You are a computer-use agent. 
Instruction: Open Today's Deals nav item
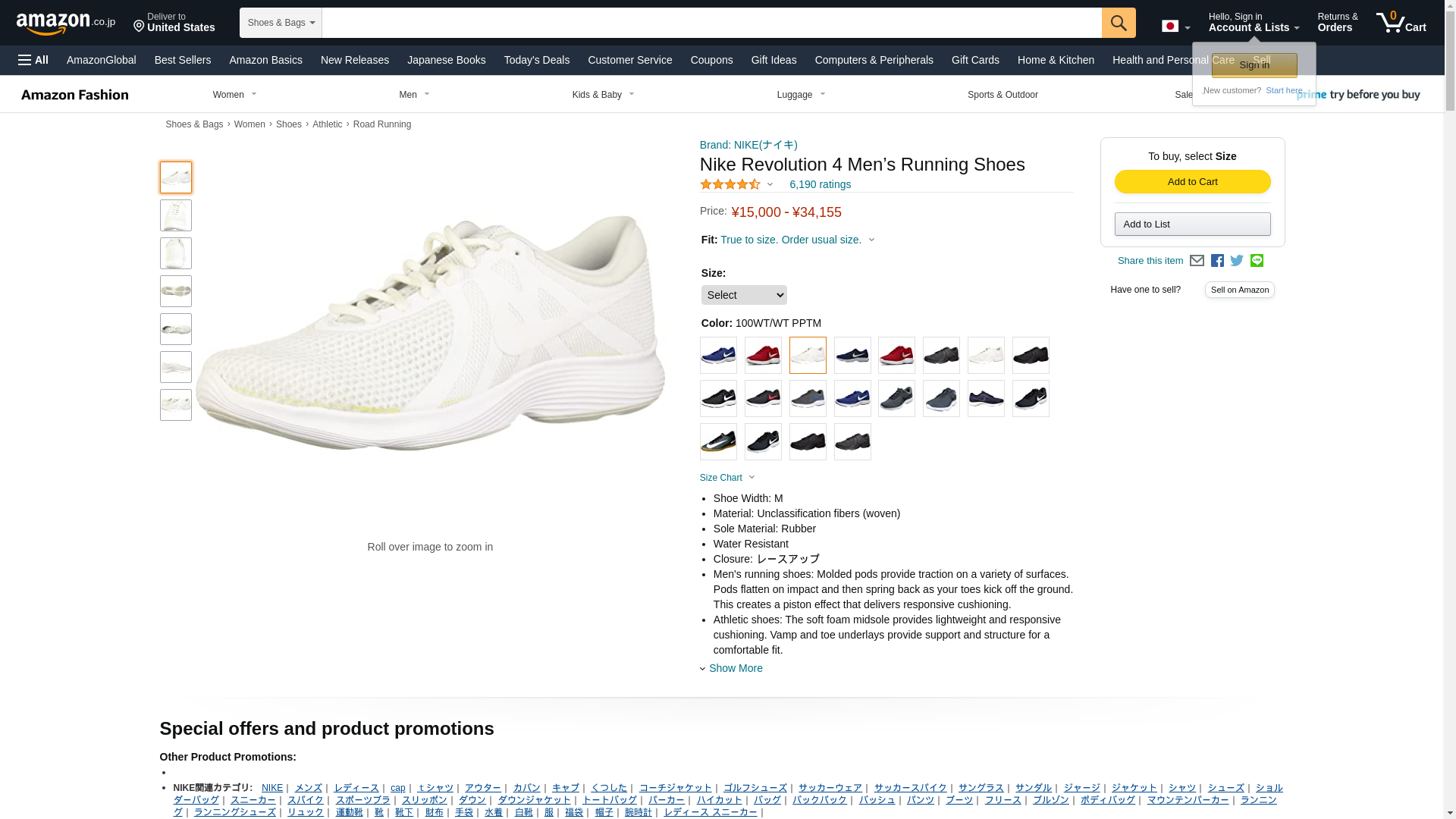click(536, 60)
